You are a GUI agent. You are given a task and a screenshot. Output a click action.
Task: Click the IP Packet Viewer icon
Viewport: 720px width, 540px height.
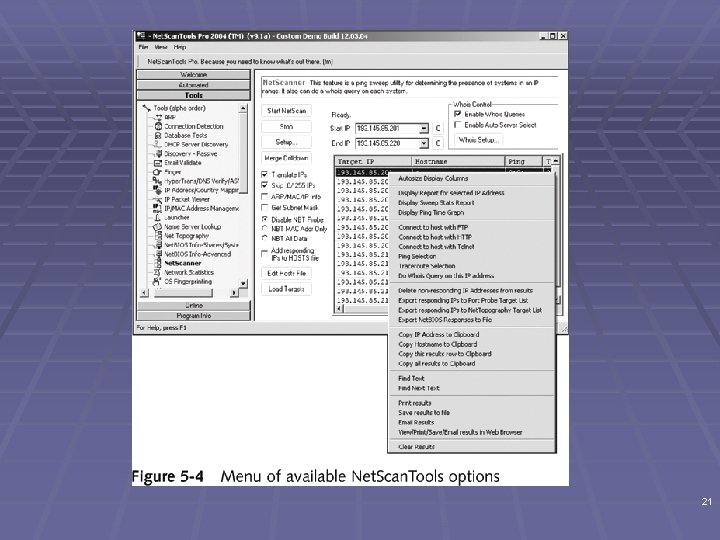tap(158, 199)
